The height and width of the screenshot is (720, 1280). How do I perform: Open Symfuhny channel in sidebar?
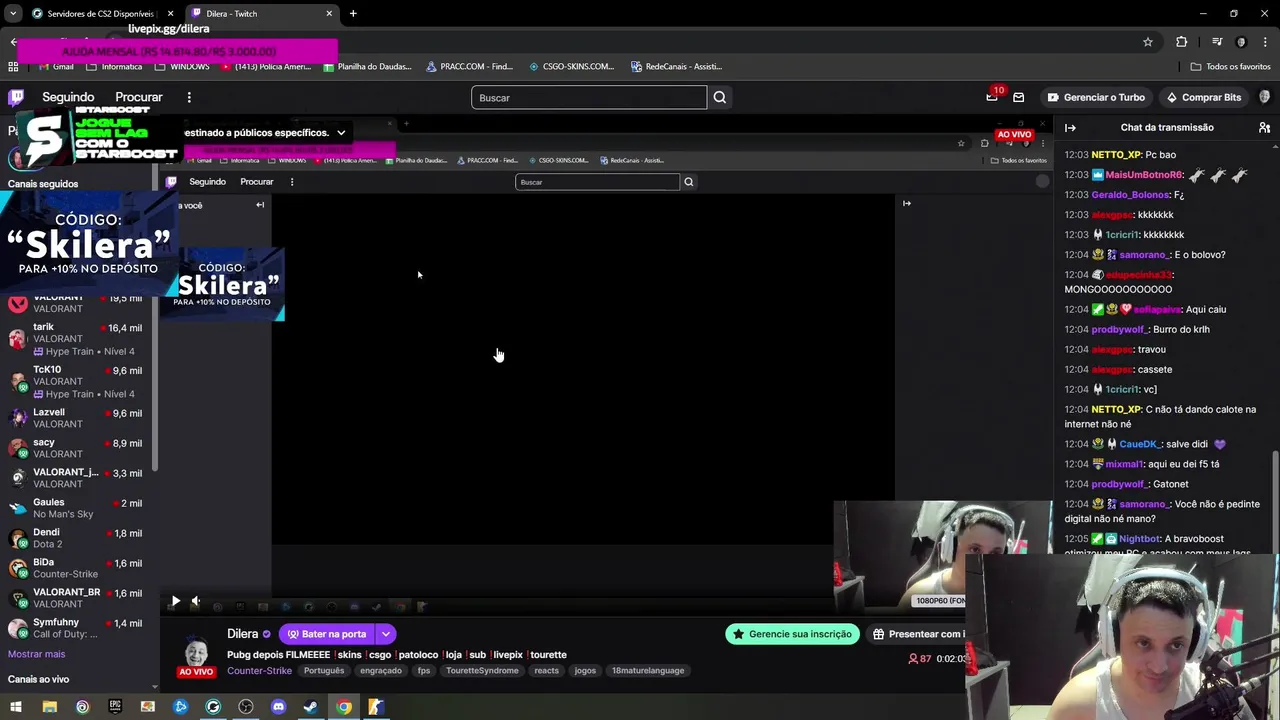(x=80, y=628)
